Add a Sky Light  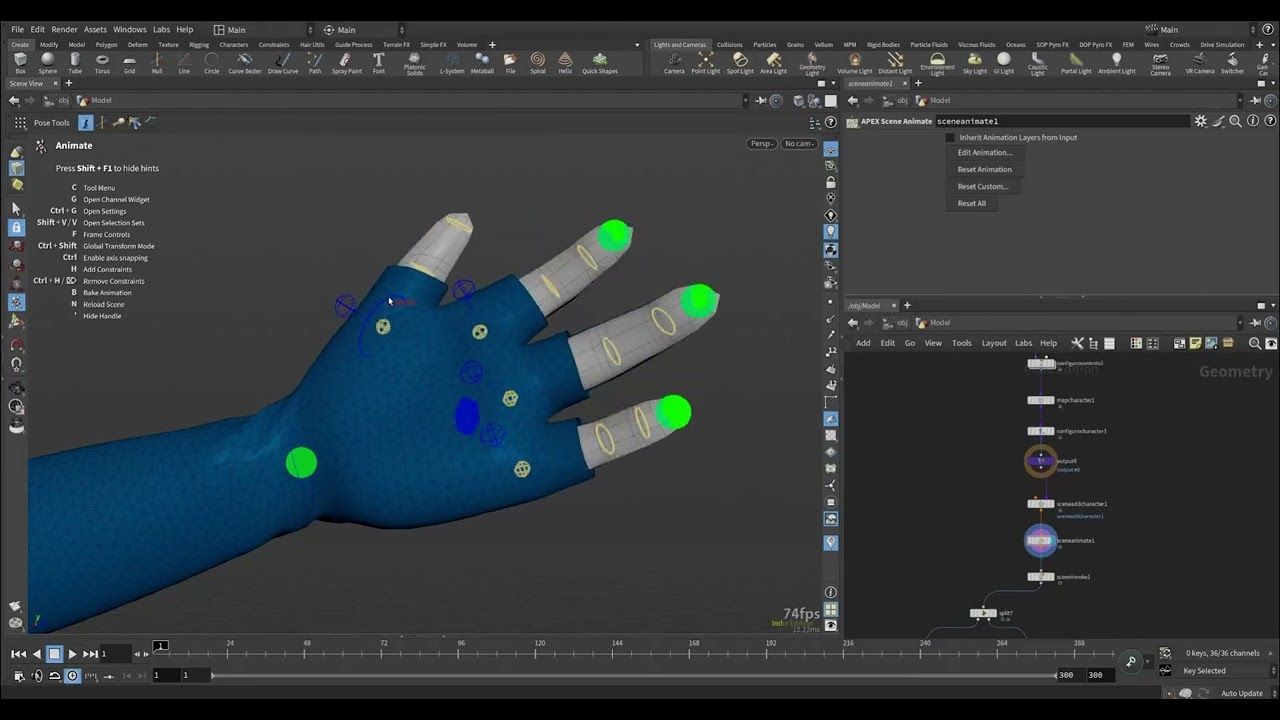click(974, 63)
